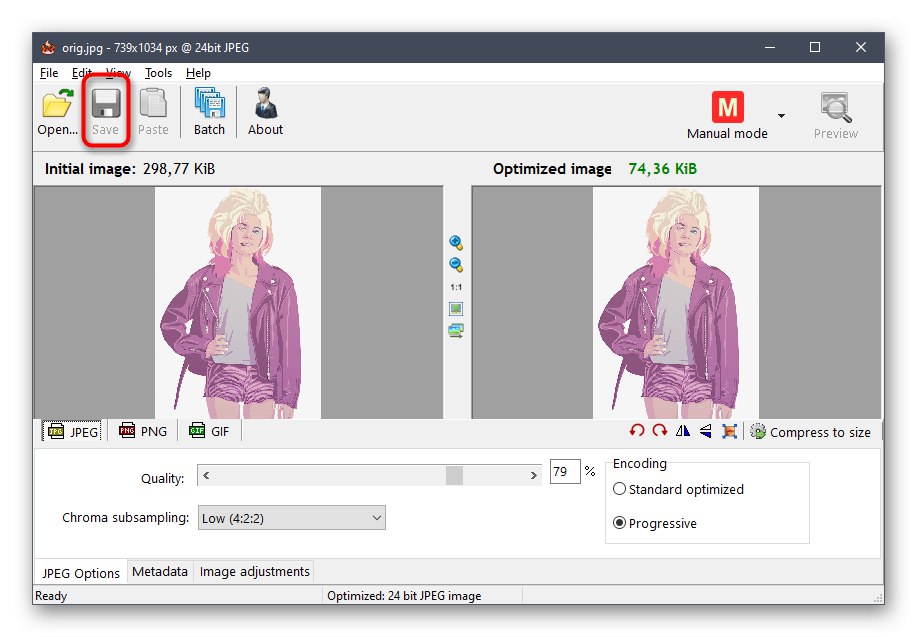Click the 74,36 KiB optimized size value
Screen dimensions: 917x637
coord(663,169)
